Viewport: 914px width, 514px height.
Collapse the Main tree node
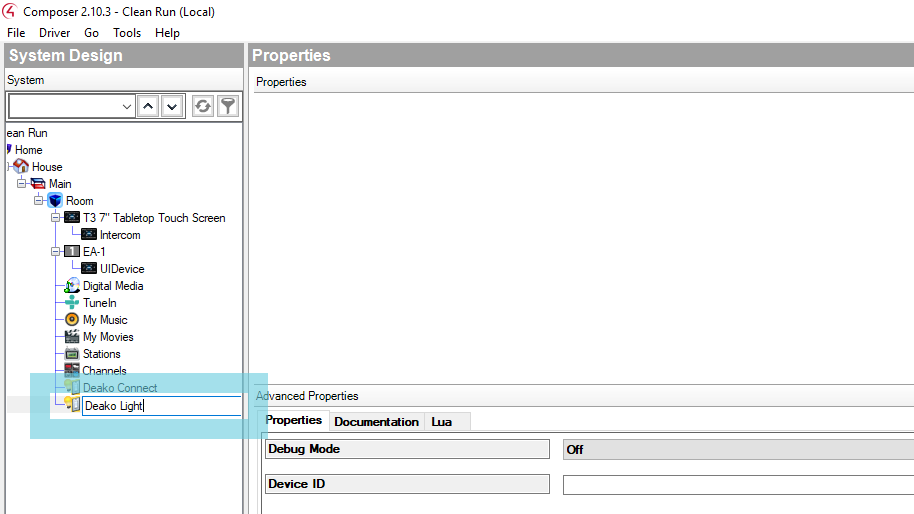coord(22,184)
